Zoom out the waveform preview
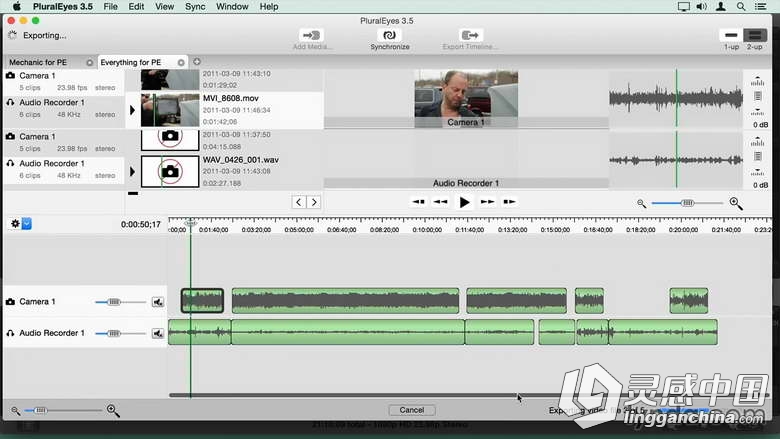Image resolution: width=780 pixels, height=439 pixels. point(641,203)
